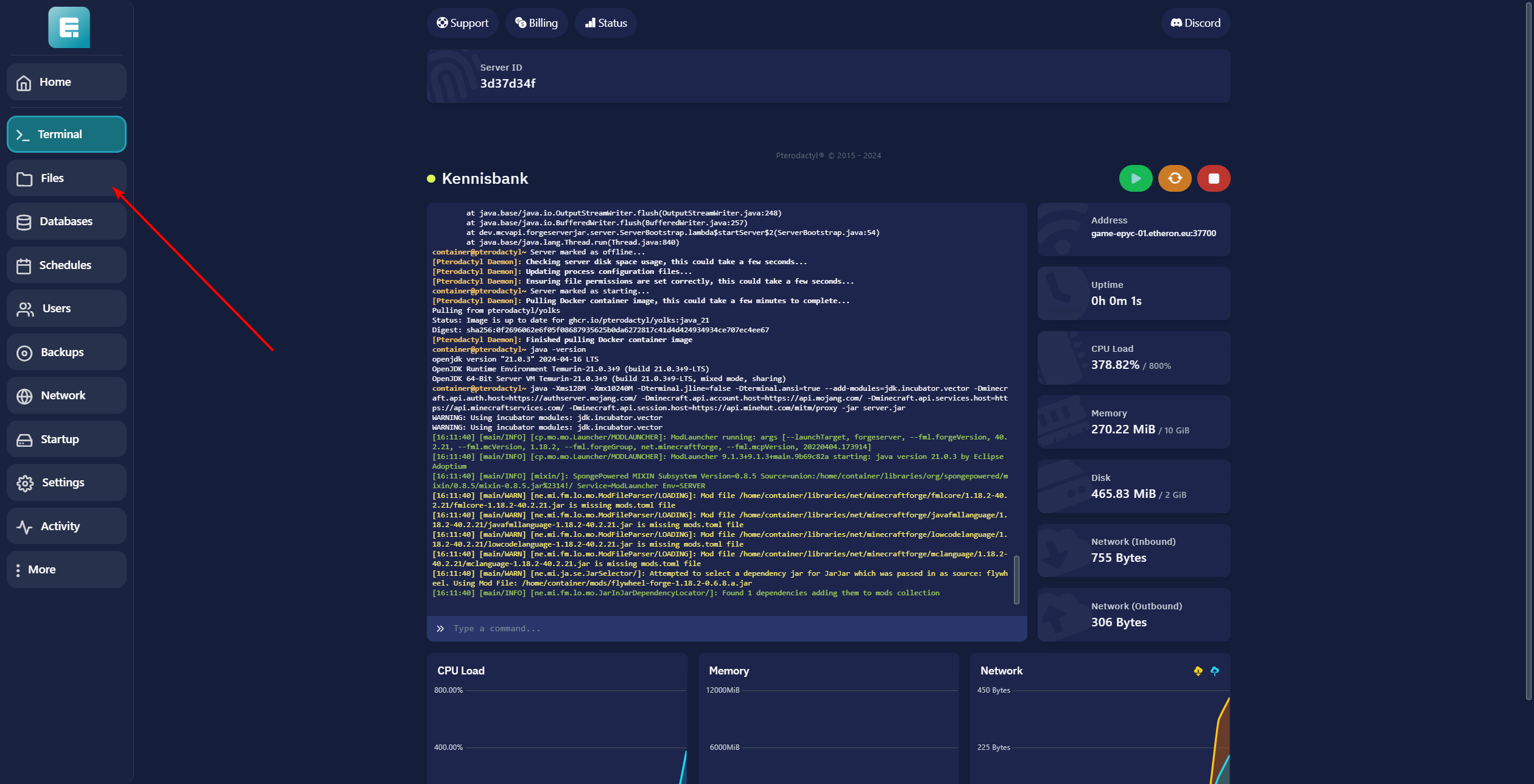
Task: Open the Discord button
Action: pos(1195,23)
